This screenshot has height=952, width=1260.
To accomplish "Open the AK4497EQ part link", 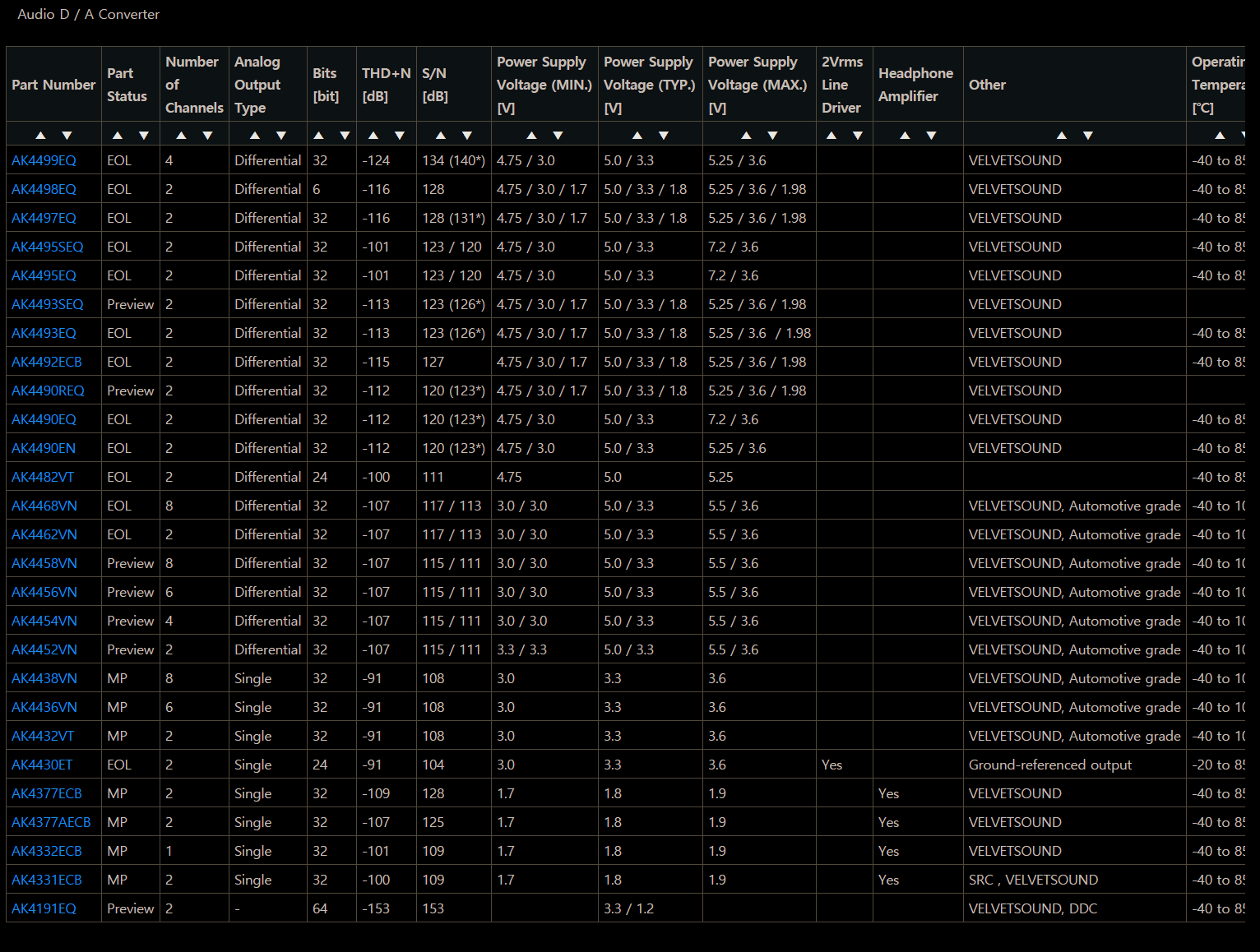I will pos(44,218).
